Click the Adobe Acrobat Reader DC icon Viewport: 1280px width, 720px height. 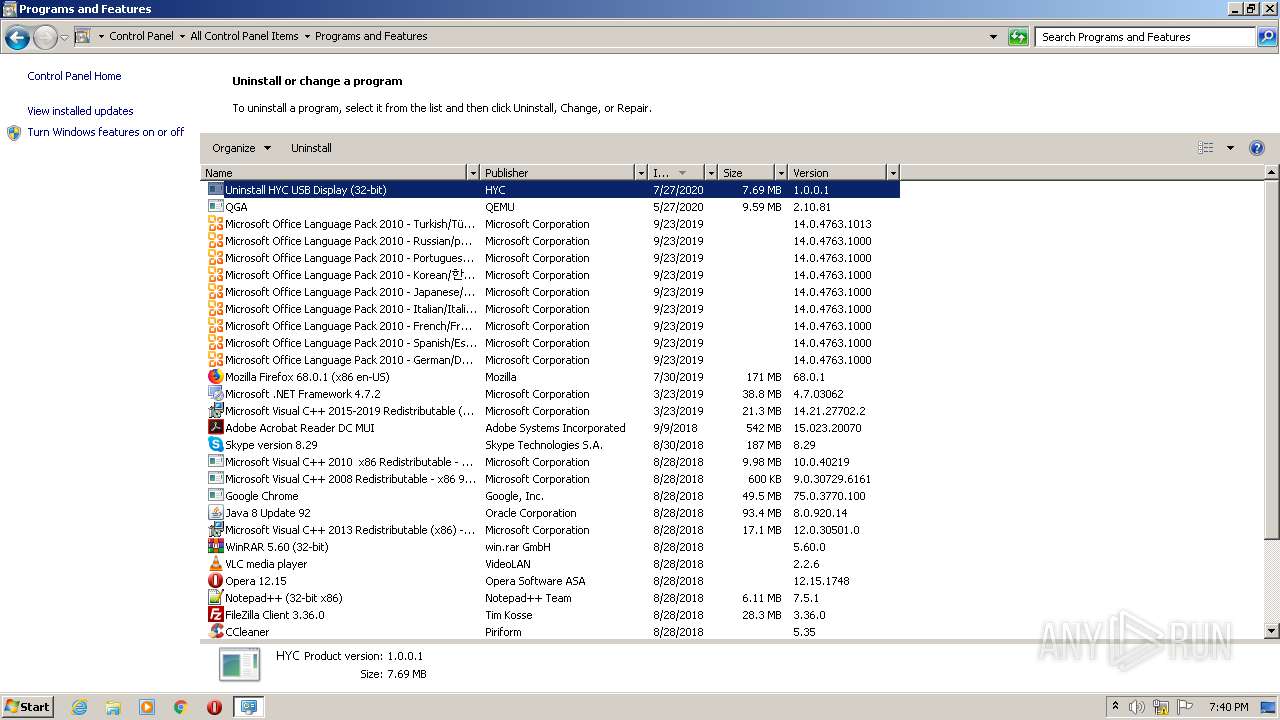pos(215,428)
